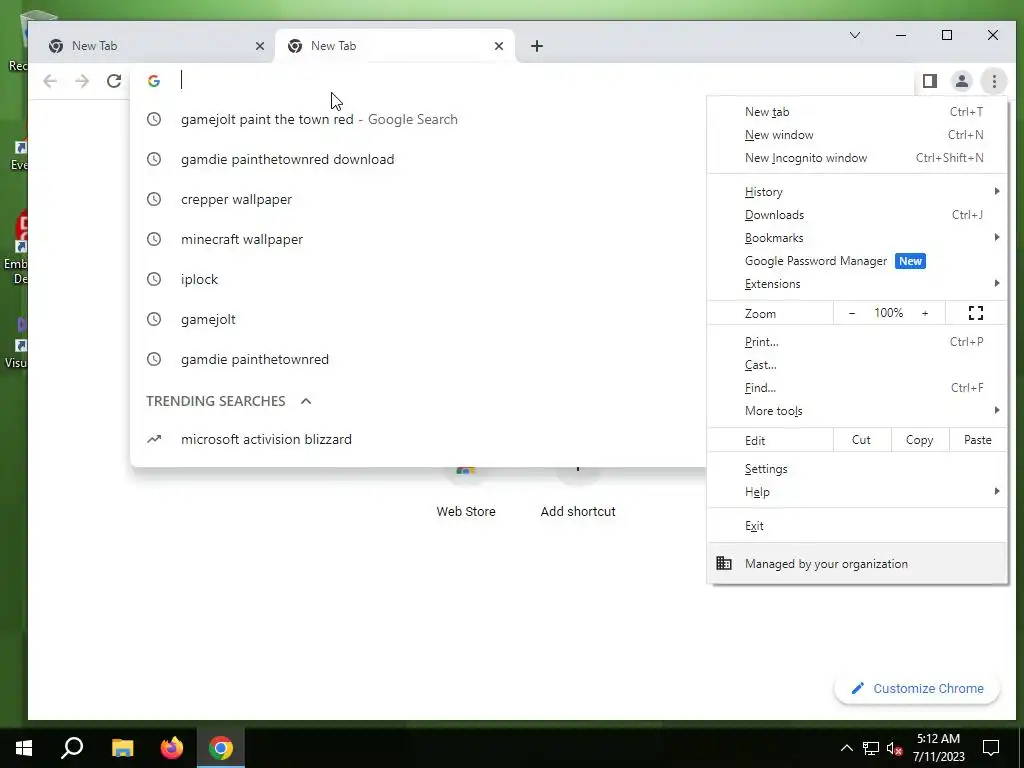1024x768 pixels.
Task: Click taskbar clock showing 5:12 AM
Action: (938, 748)
